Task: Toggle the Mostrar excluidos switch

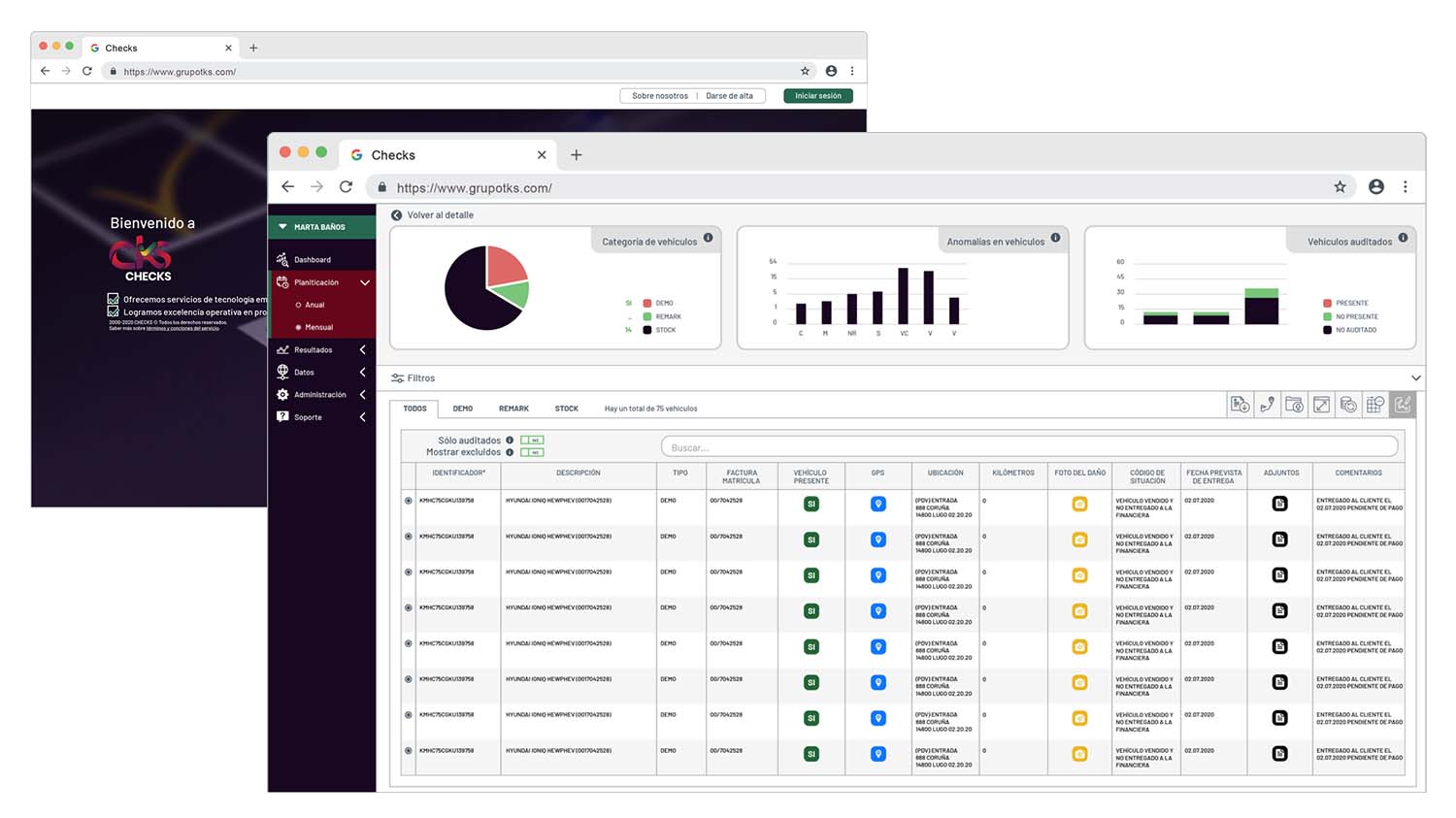Action: point(532,452)
